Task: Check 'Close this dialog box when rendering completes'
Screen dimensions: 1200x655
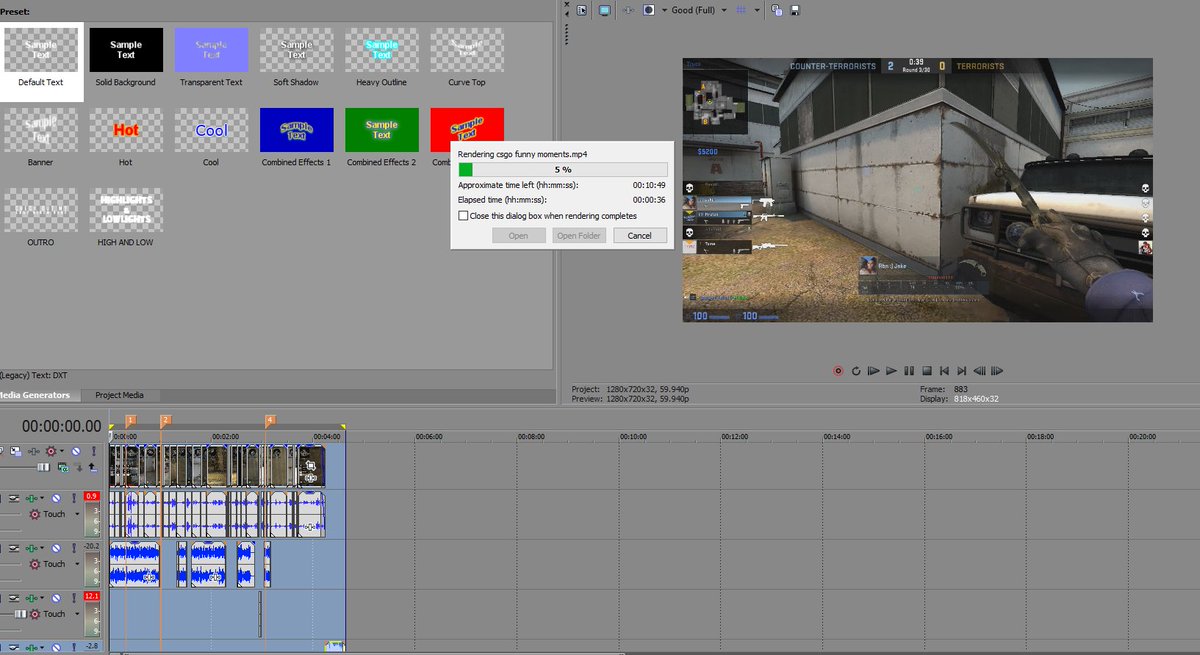Action: pos(463,215)
